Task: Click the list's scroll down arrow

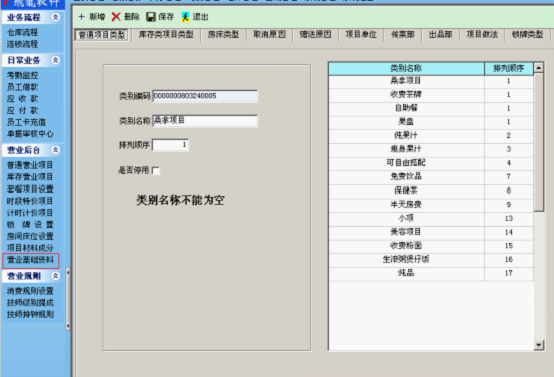Action: pos(538,345)
